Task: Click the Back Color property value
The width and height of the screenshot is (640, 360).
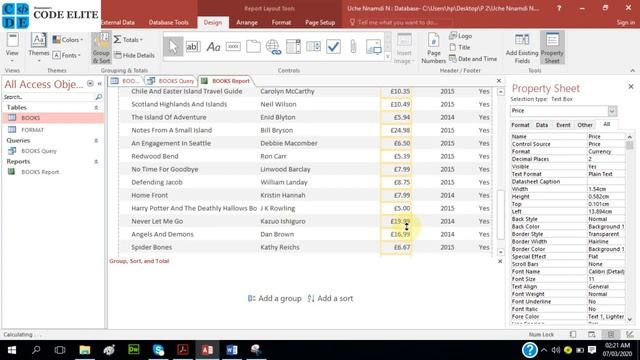Action: (606, 227)
